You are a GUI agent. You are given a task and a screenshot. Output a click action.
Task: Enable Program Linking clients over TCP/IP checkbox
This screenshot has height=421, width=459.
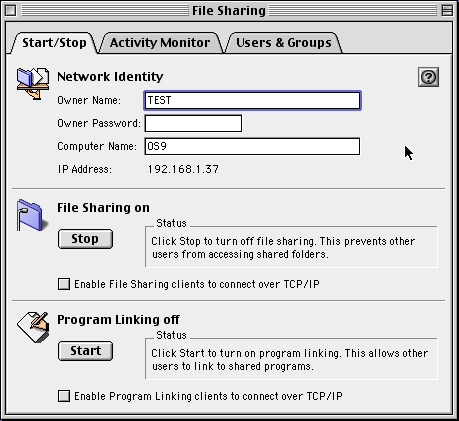click(x=64, y=396)
